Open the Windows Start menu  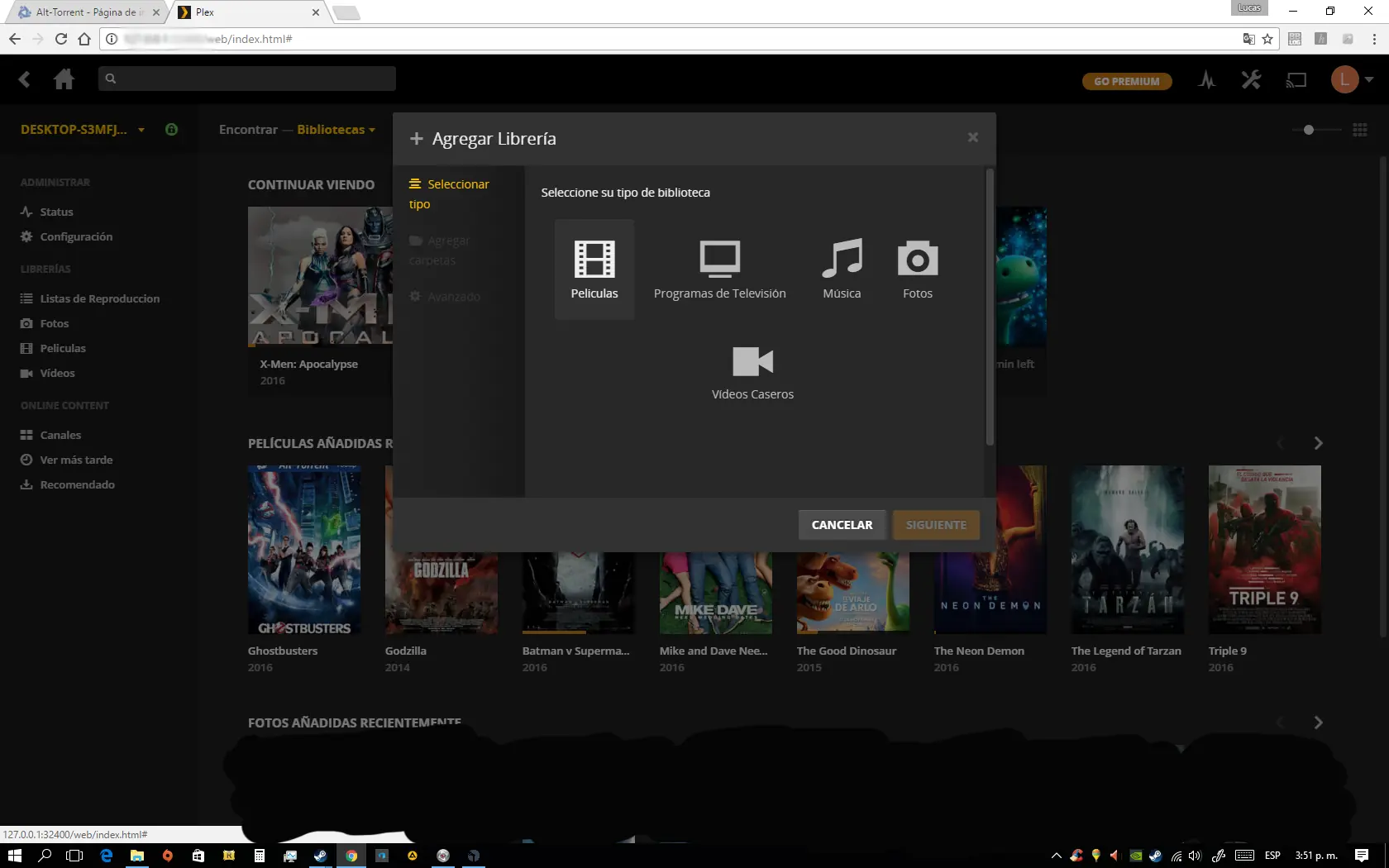(x=15, y=856)
